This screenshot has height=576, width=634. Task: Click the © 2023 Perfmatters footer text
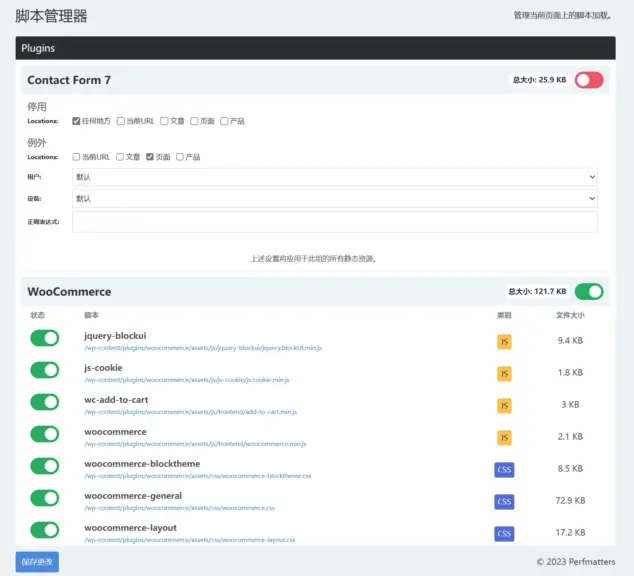tap(576, 562)
